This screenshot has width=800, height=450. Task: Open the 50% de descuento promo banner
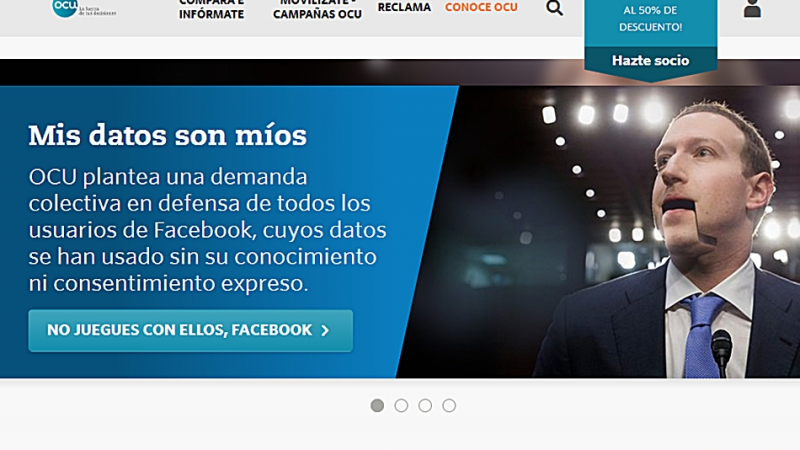click(x=651, y=18)
